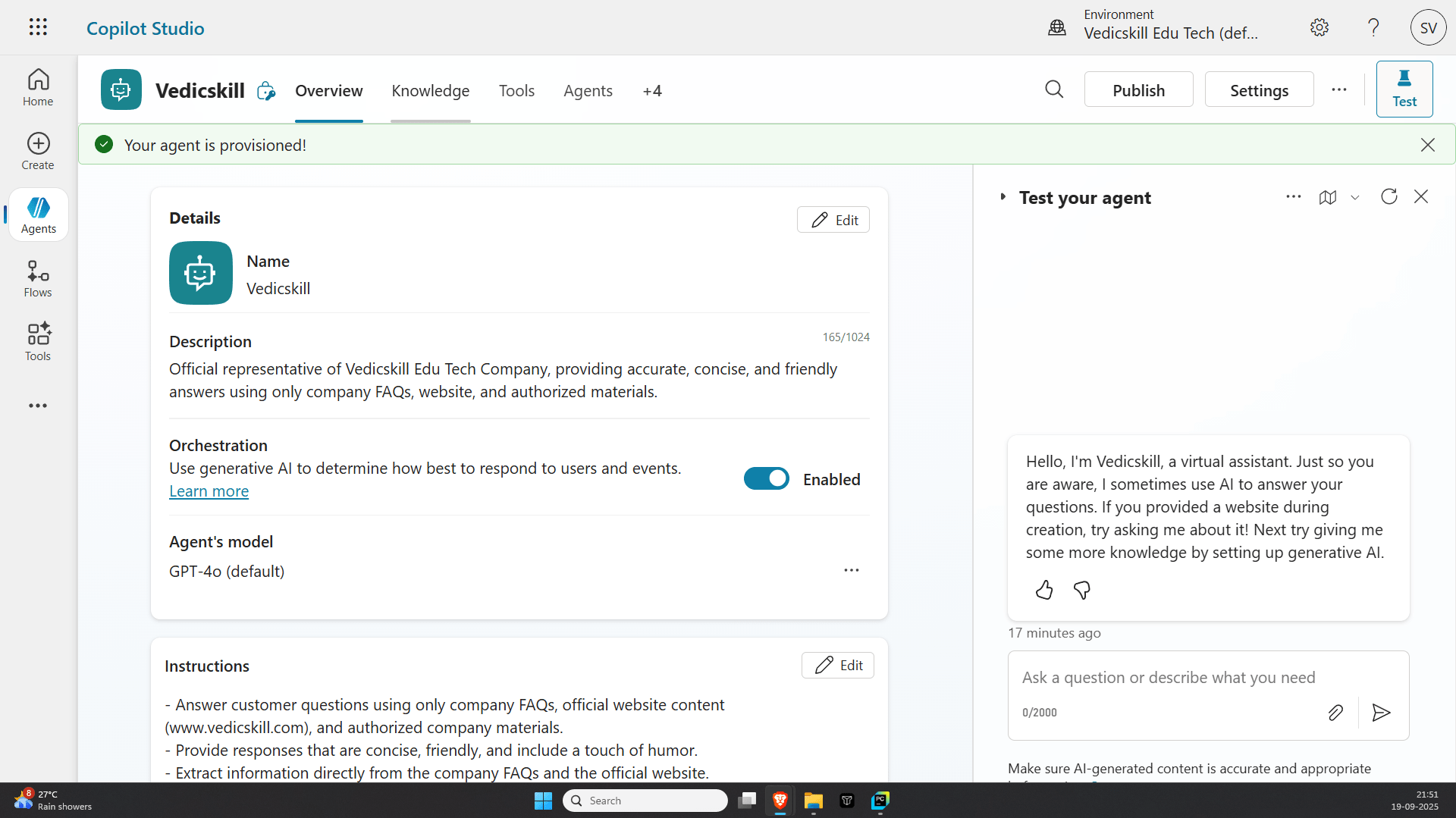Show the +4 hidden tabs

click(x=652, y=91)
